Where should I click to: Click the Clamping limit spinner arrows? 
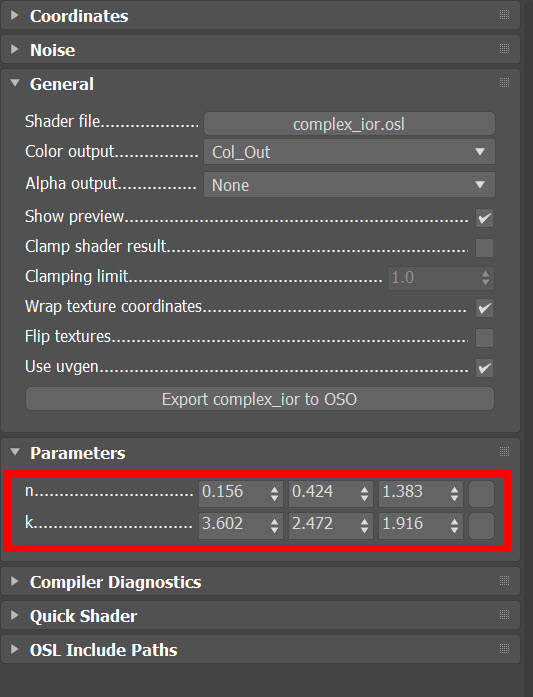(x=485, y=278)
